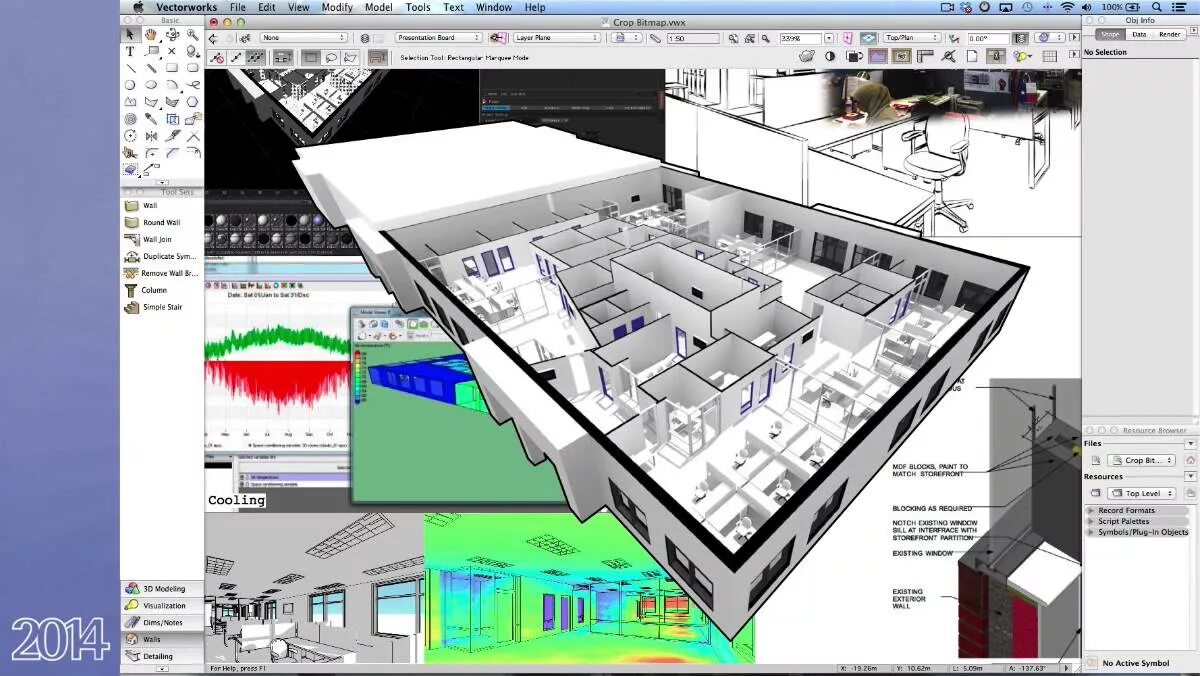Toggle Polygonal Marquee mode

[350, 57]
